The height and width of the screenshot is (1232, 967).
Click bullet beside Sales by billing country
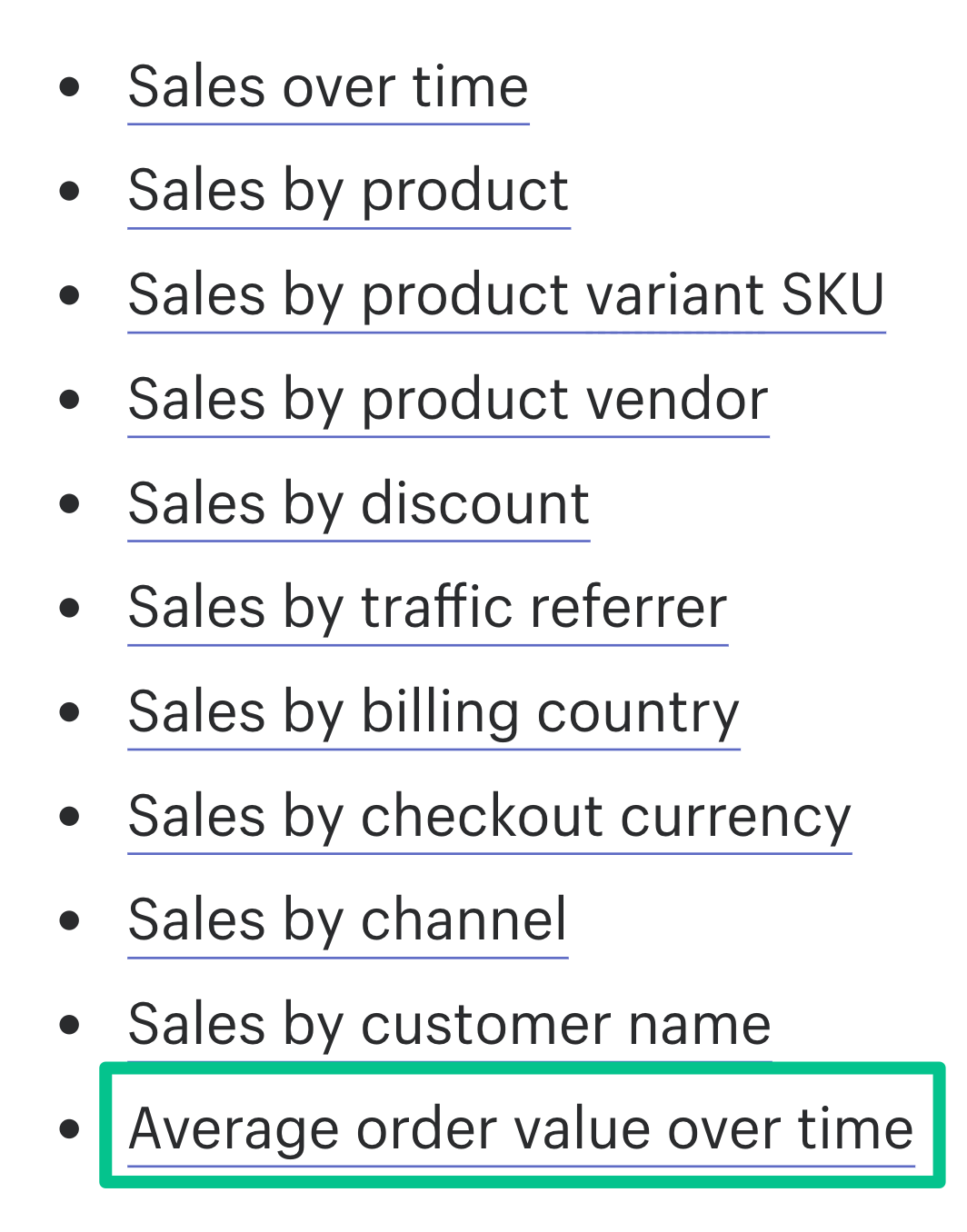click(69, 712)
